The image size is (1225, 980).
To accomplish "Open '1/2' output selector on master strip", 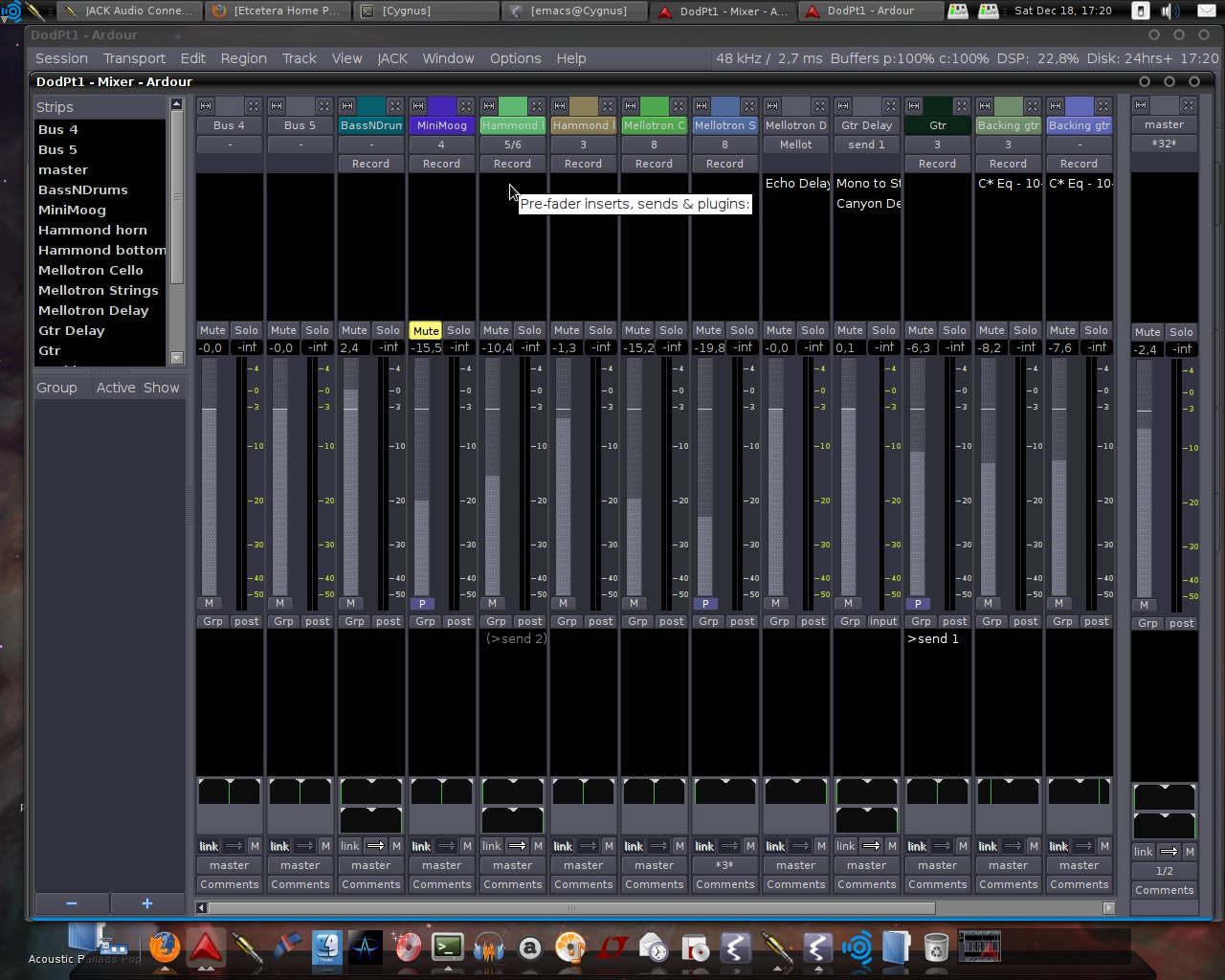I will point(1164,871).
